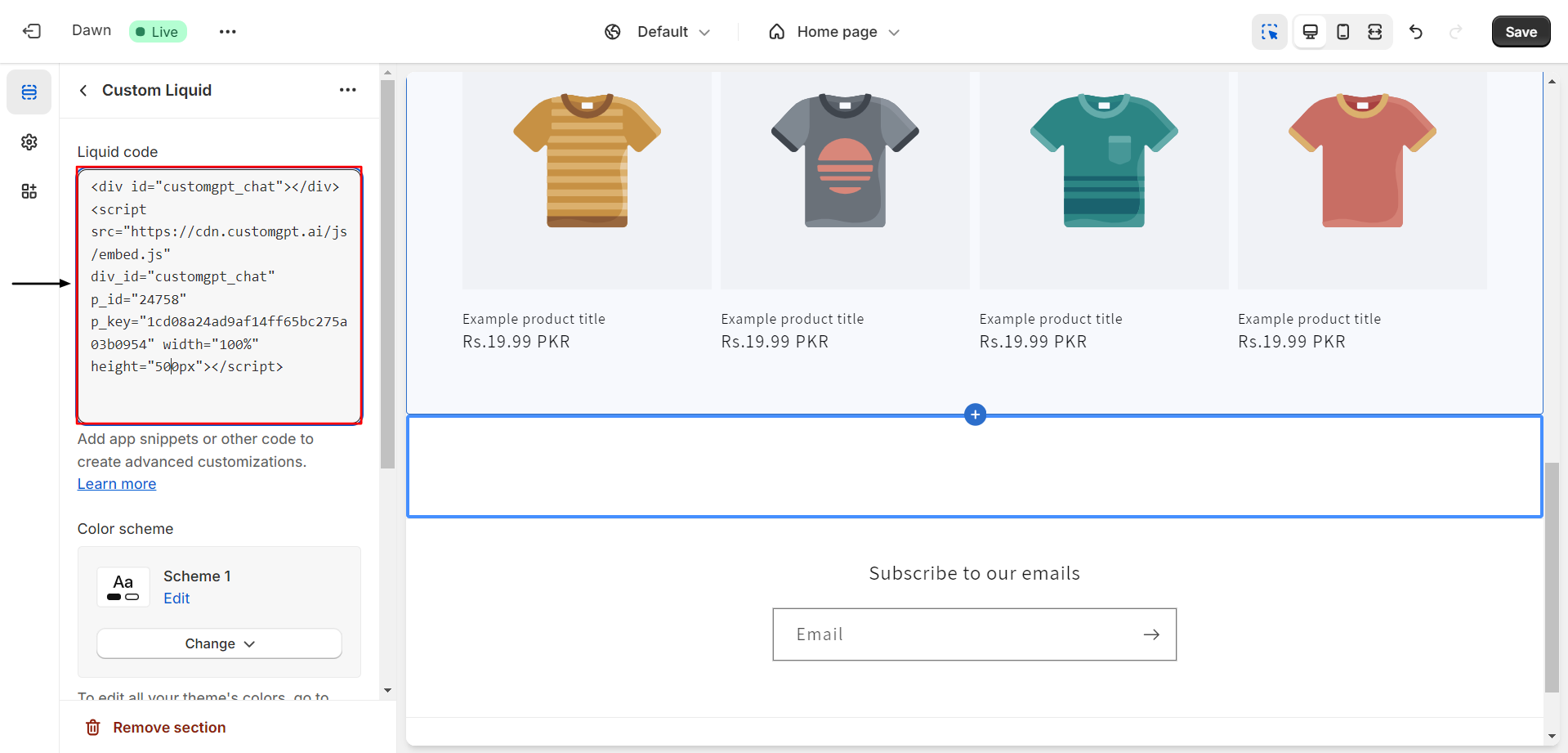Go back from Custom Liquid panel
The height and width of the screenshot is (753, 1568).
pos(83,90)
